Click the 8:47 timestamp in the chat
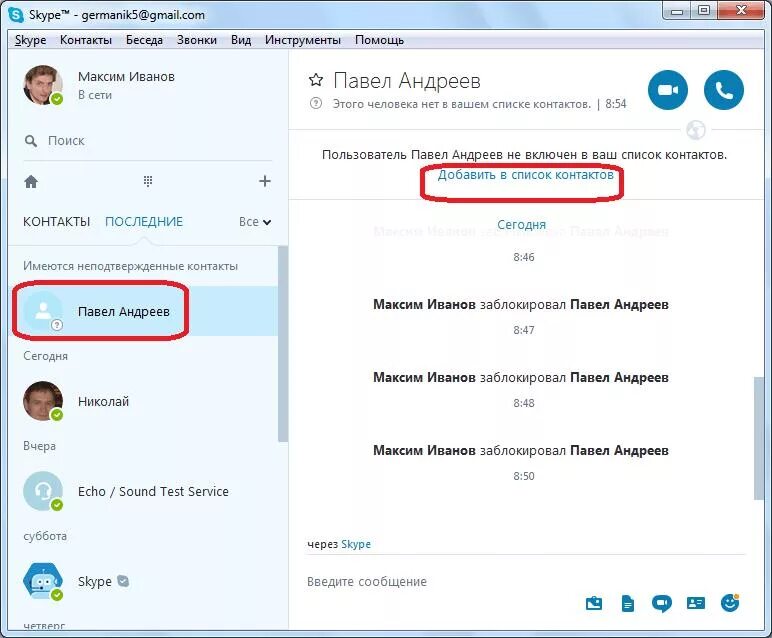 point(524,330)
